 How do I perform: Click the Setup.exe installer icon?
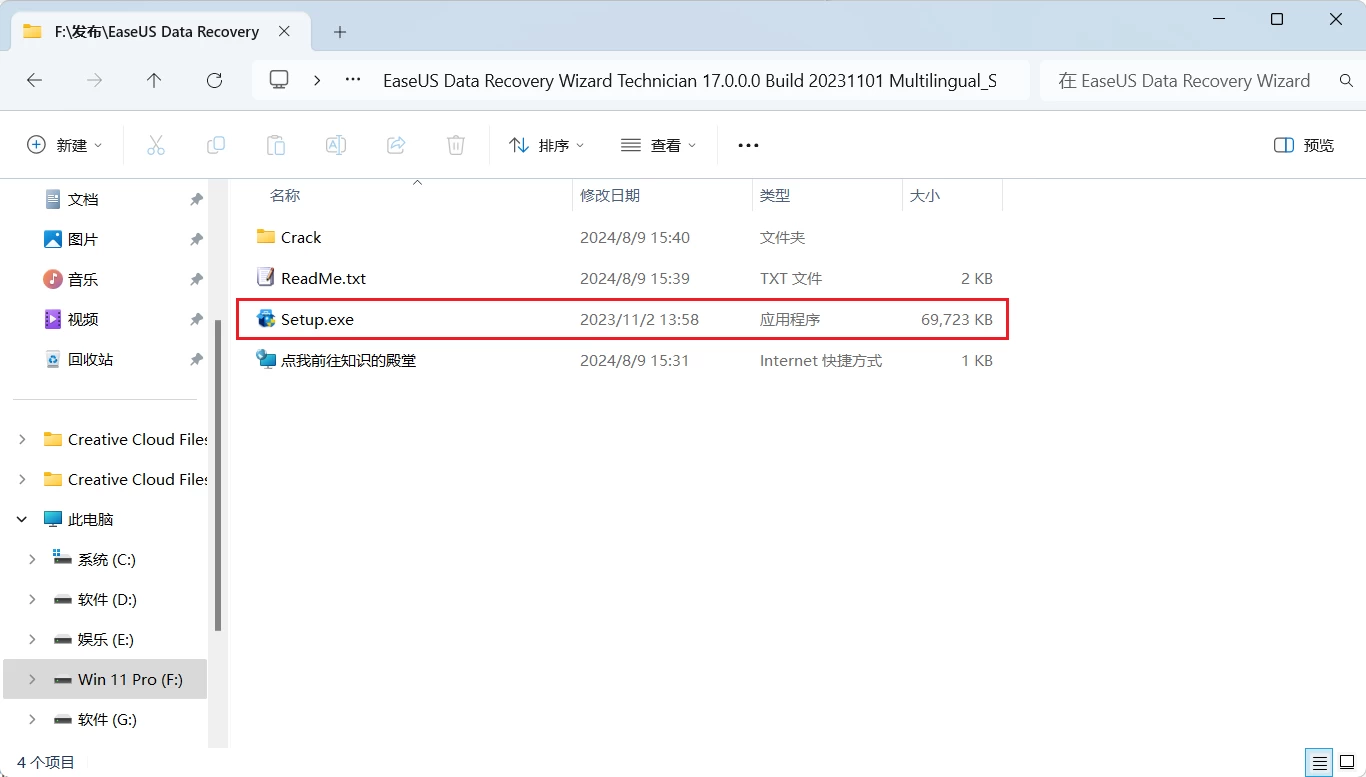coord(265,318)
